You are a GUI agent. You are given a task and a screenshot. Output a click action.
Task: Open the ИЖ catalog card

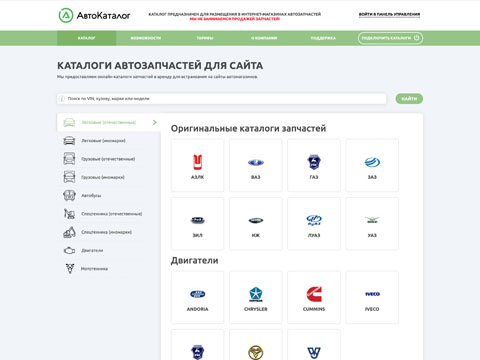click(256, 224)
